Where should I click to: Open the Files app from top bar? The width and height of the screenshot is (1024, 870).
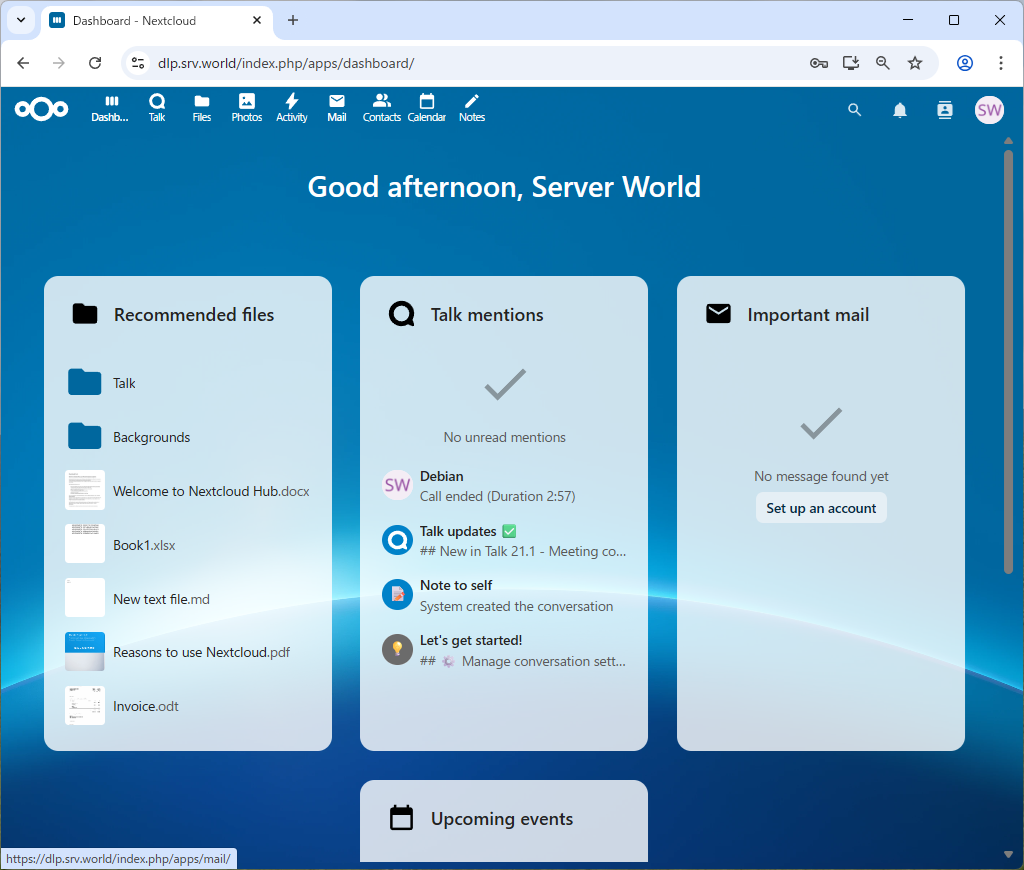pos(202,108)
